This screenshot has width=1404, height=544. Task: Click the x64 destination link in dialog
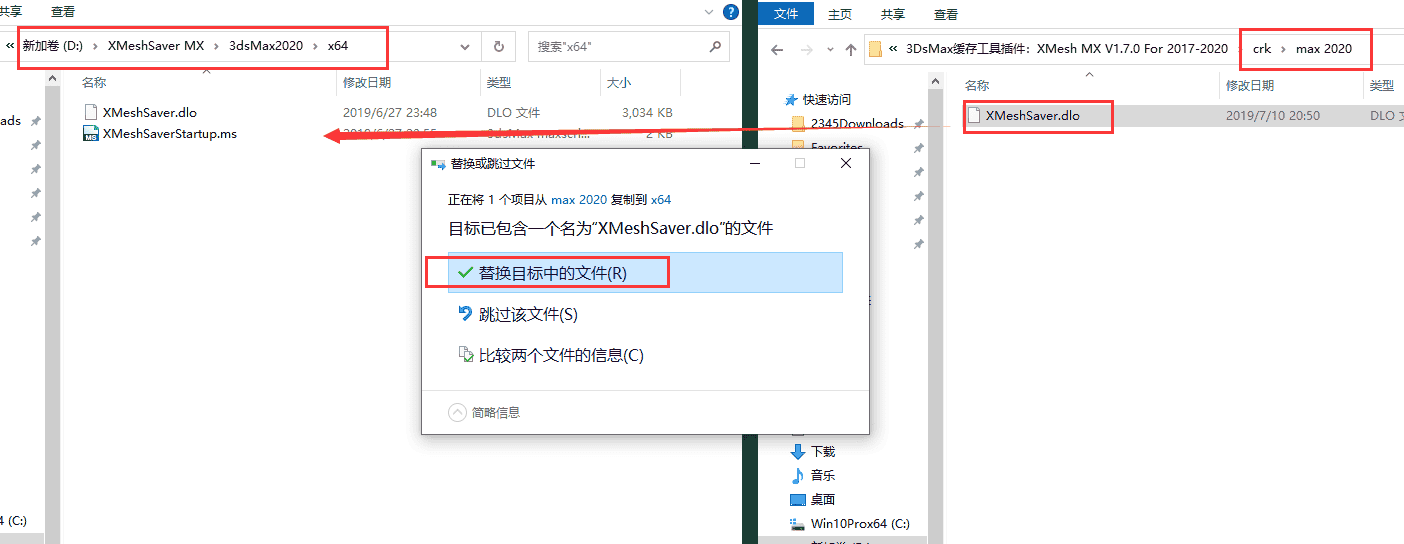coord(661,200)
